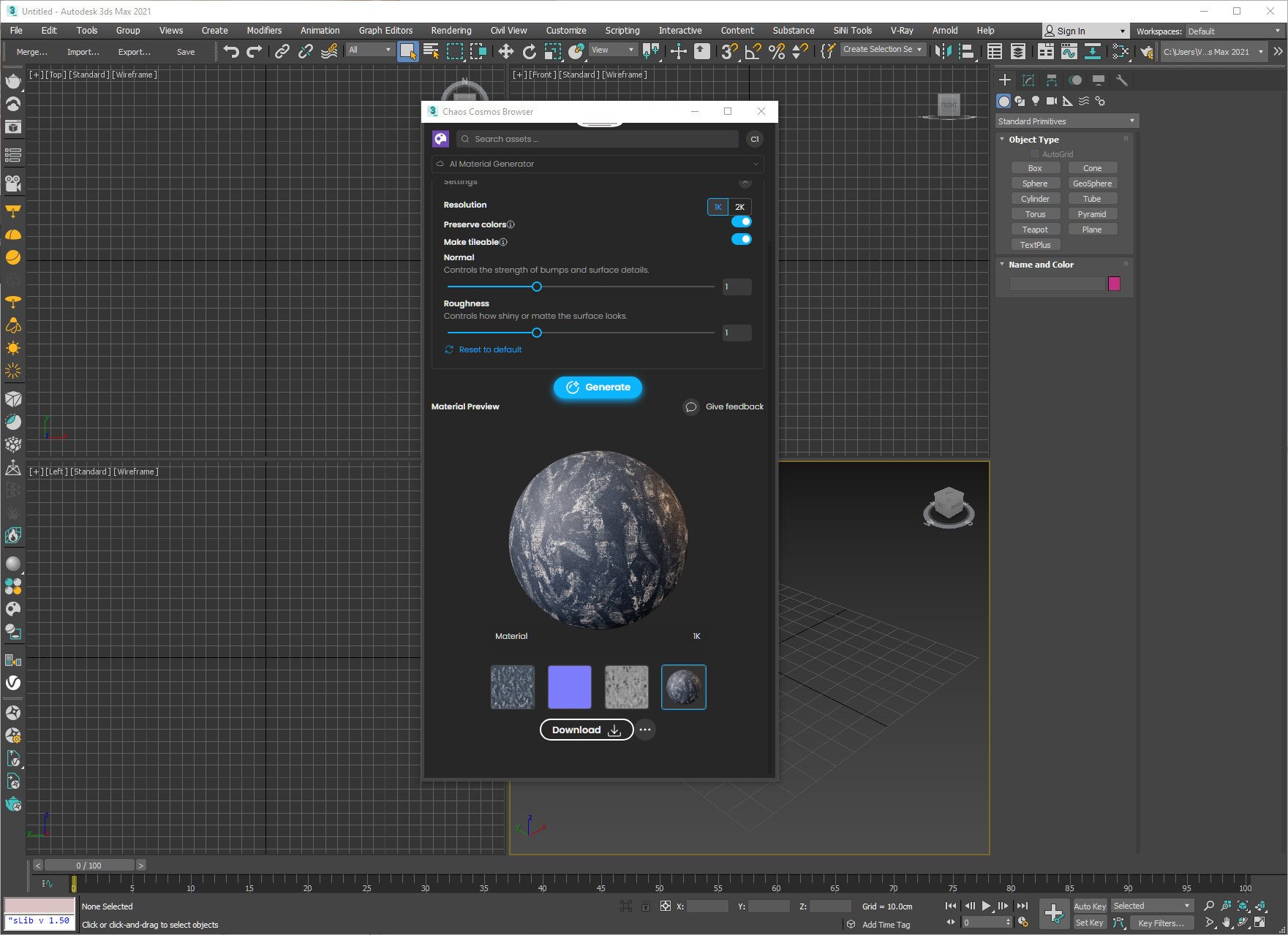
Task: Open the V-Ray menu
Action: [901, 31]
